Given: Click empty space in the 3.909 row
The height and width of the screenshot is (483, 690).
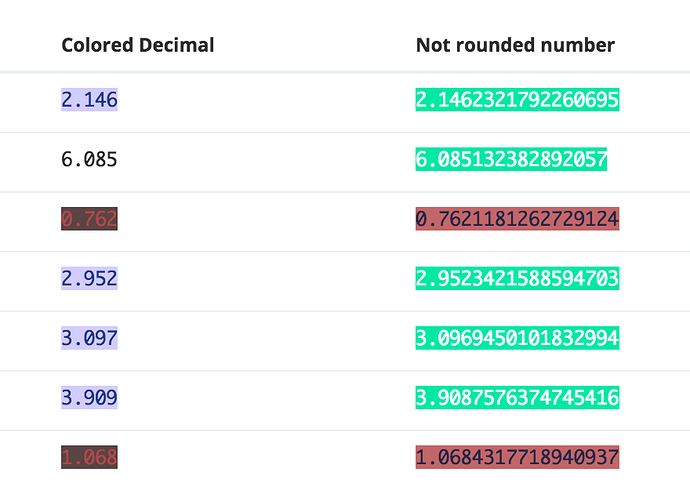Looking at the screenshot, I should click(264, 400).
